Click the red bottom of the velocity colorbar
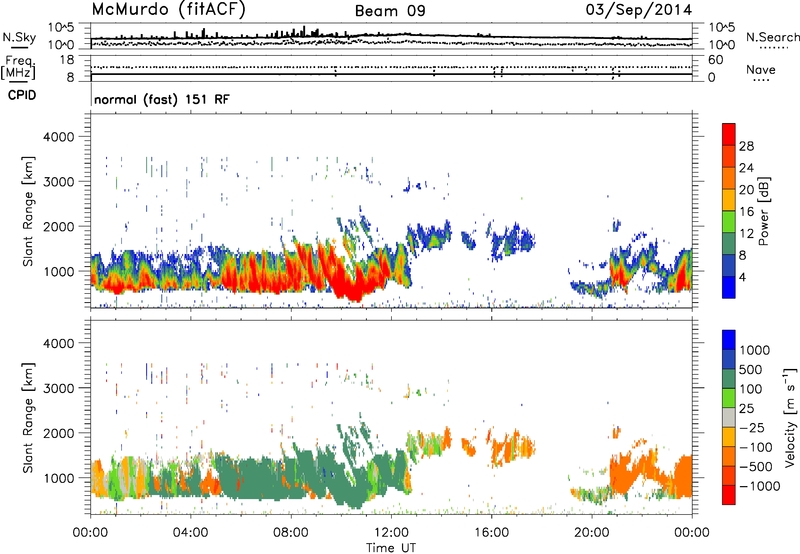 pyautogui.click(x=729, y=495)
